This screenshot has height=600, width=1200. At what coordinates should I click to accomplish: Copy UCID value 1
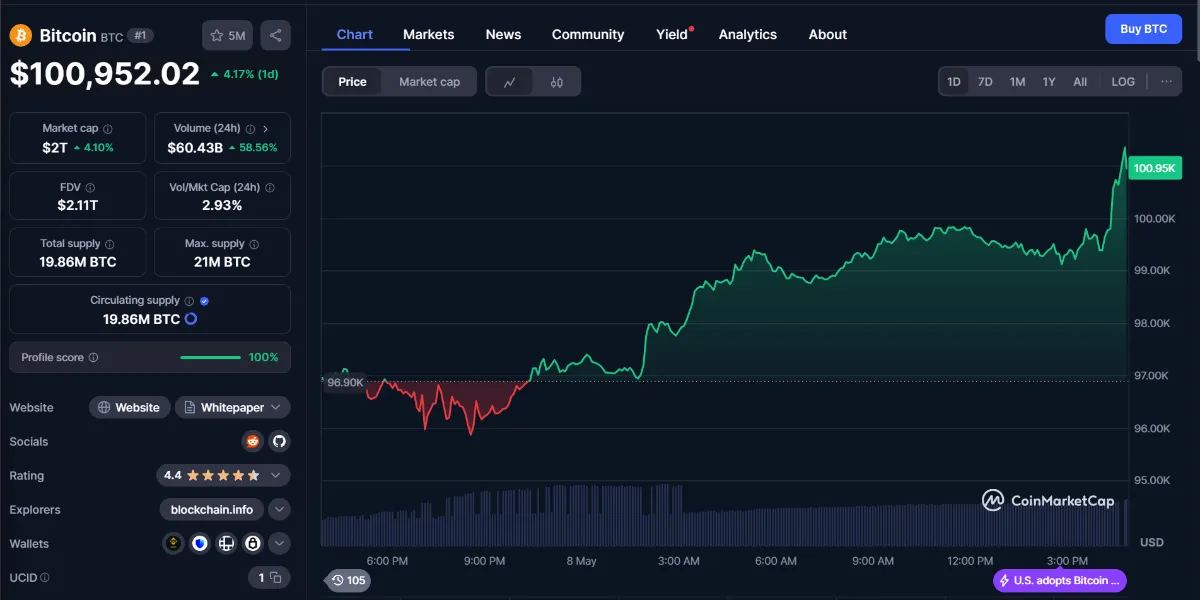269,577
